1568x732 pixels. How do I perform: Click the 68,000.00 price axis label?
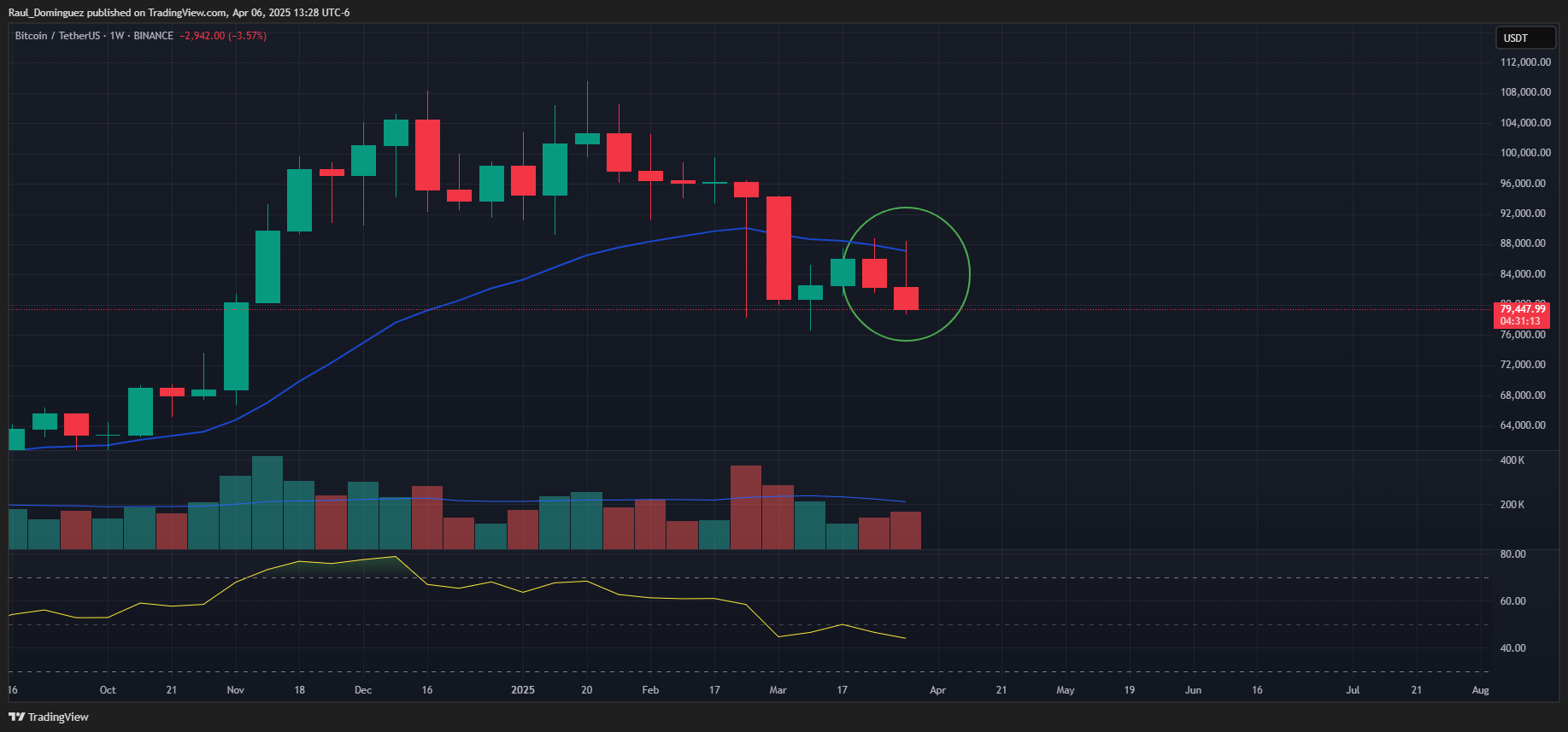(1523, 395)
